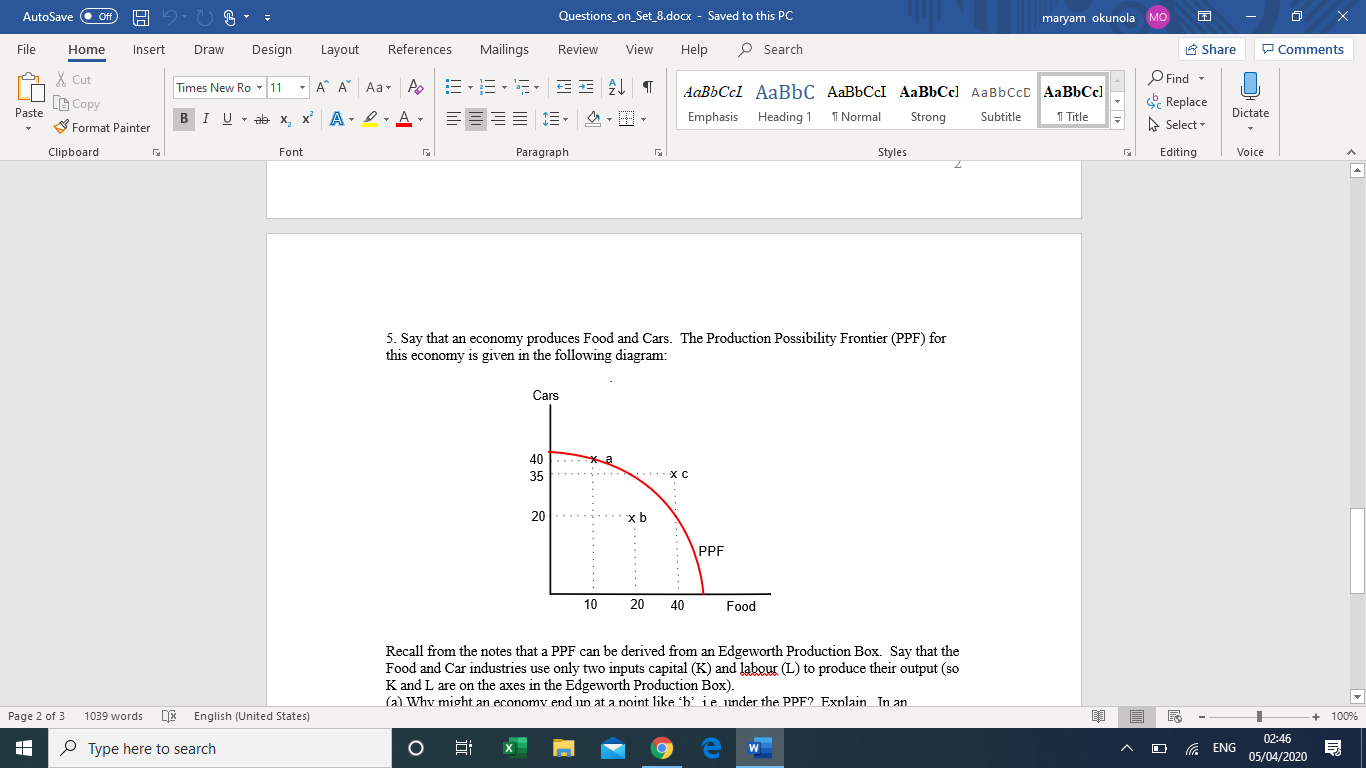The width and height of the screenshot is (1366, 768).
Task: Toggle the AutoSave switch
Action: pos(98,16)
